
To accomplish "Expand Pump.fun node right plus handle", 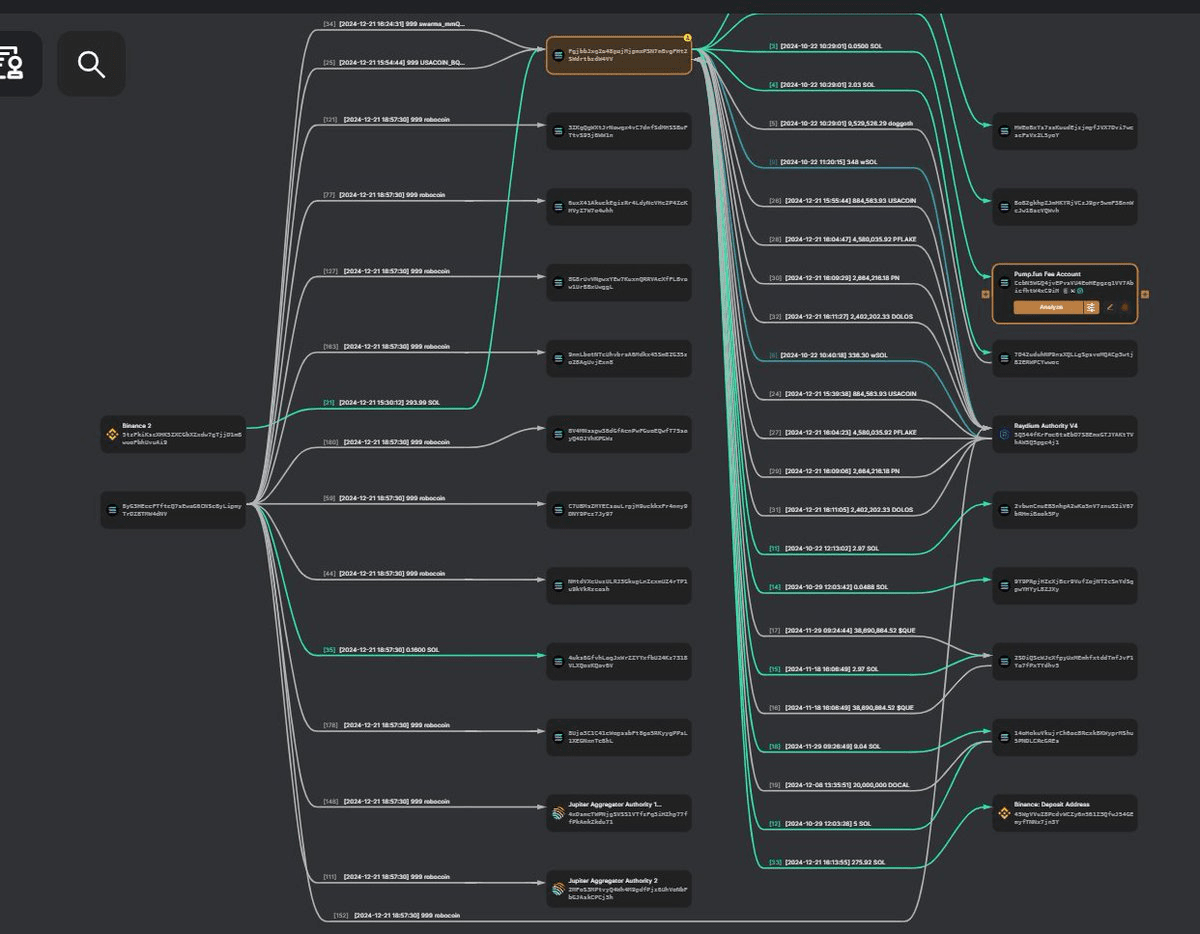I will [x=1145, y=294].
